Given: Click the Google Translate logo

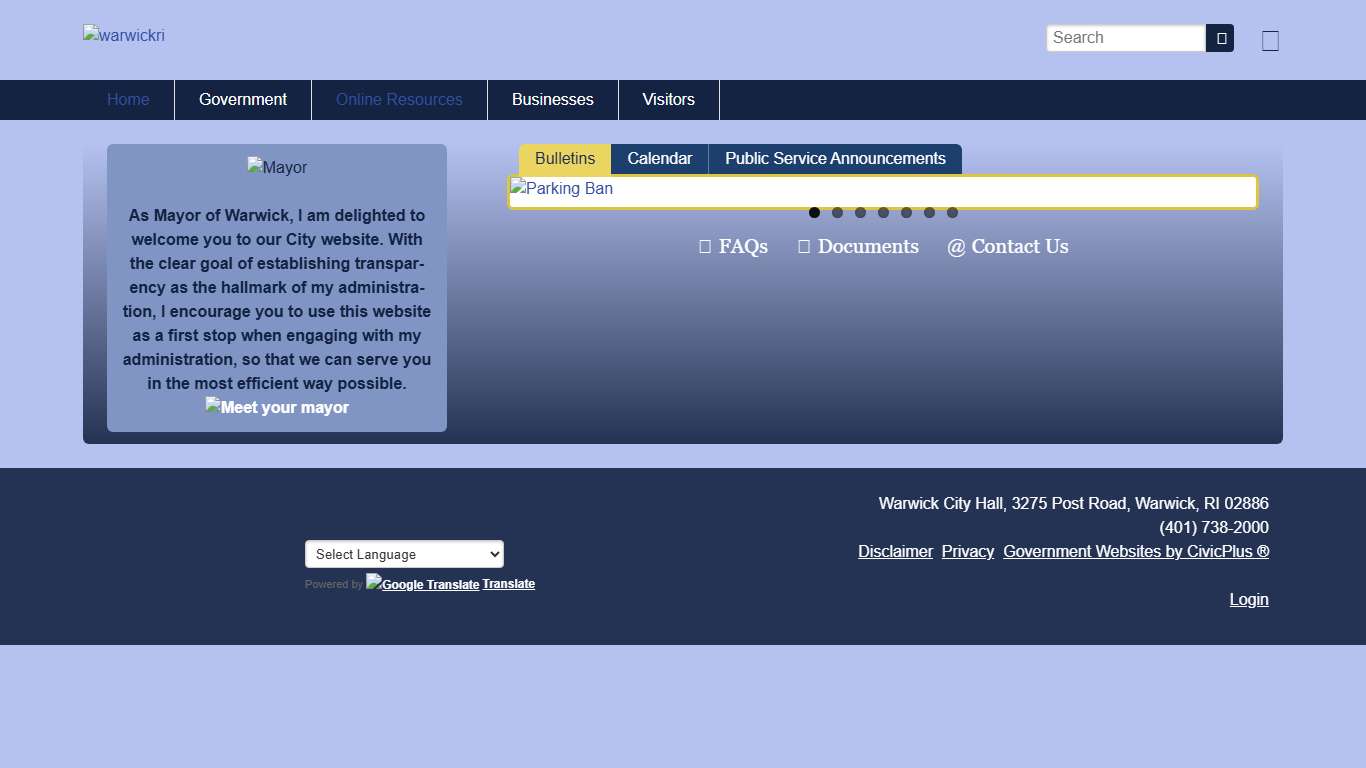Looking at the screenshot, I should pos(422,584).
